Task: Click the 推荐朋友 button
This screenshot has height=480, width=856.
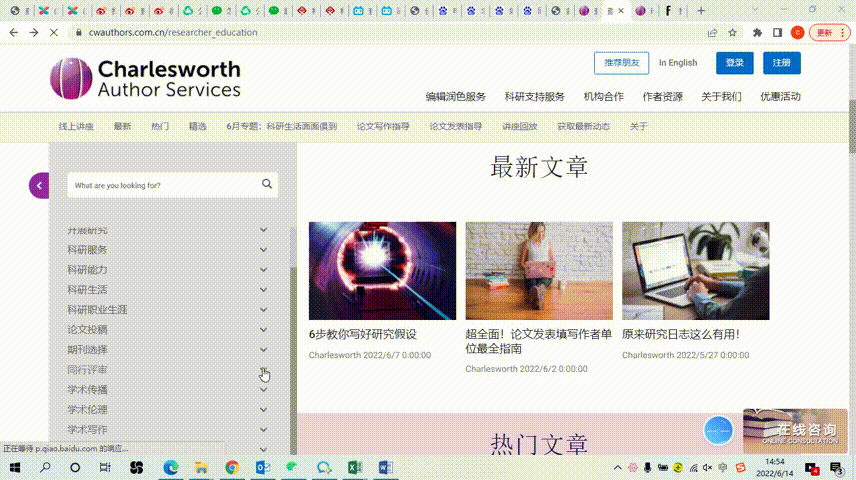Action: pos(621,63)
